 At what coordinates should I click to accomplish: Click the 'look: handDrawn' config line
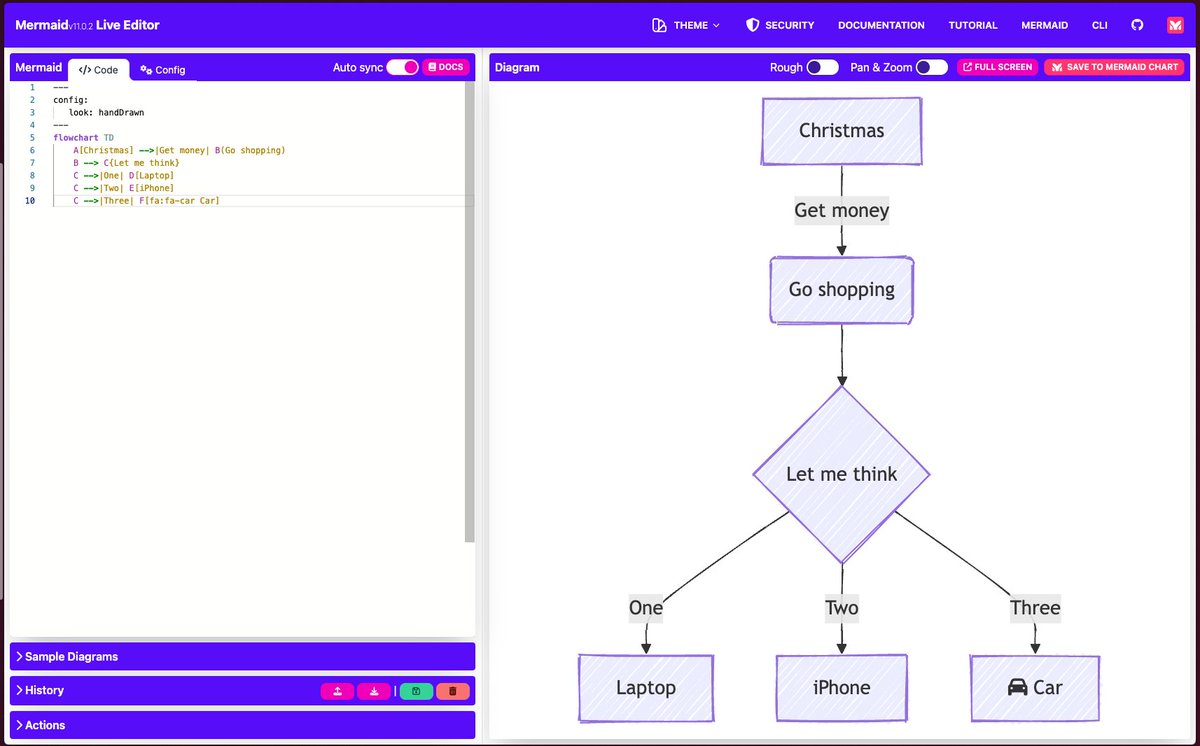pyautogui.click(x=106, y=112)
